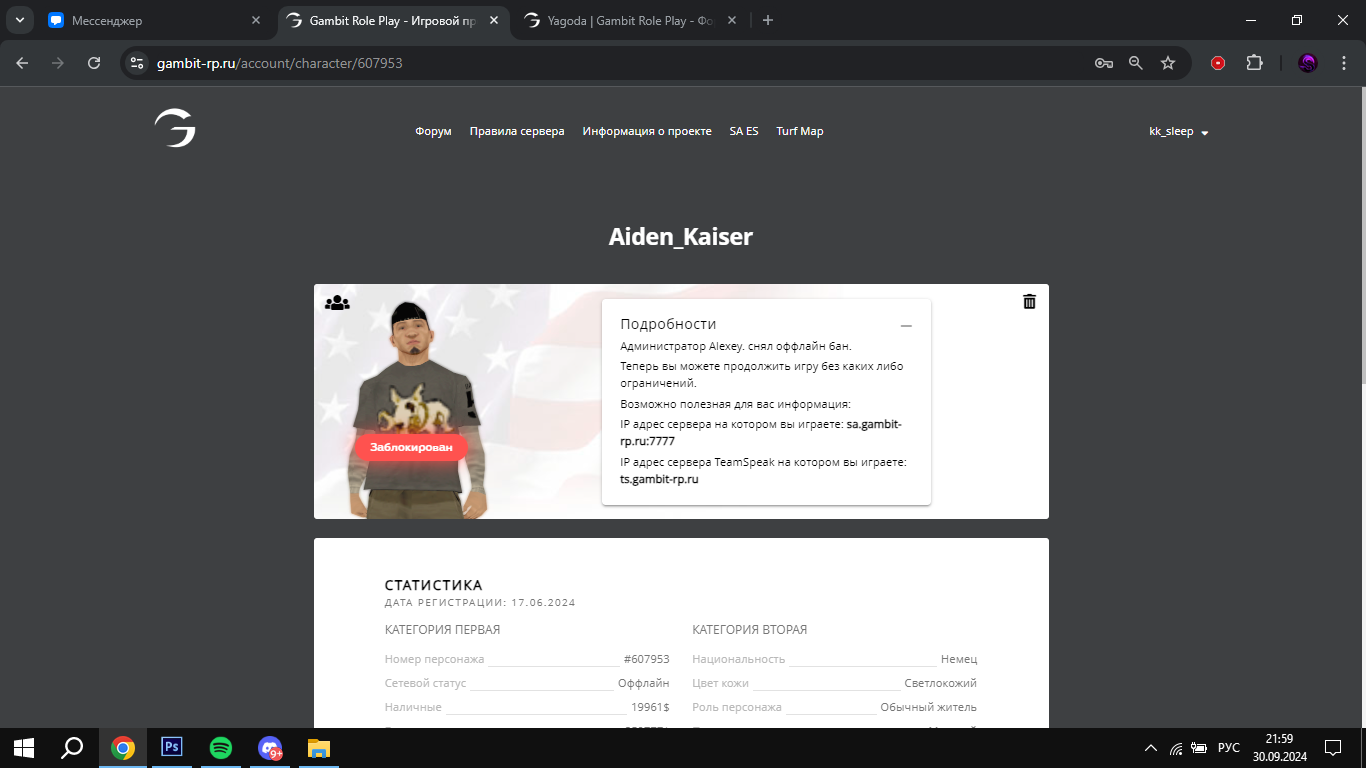This screenshot has height=768, width=1366.
Task: Click the Заблокирован status badge
Action: [411, 447]
